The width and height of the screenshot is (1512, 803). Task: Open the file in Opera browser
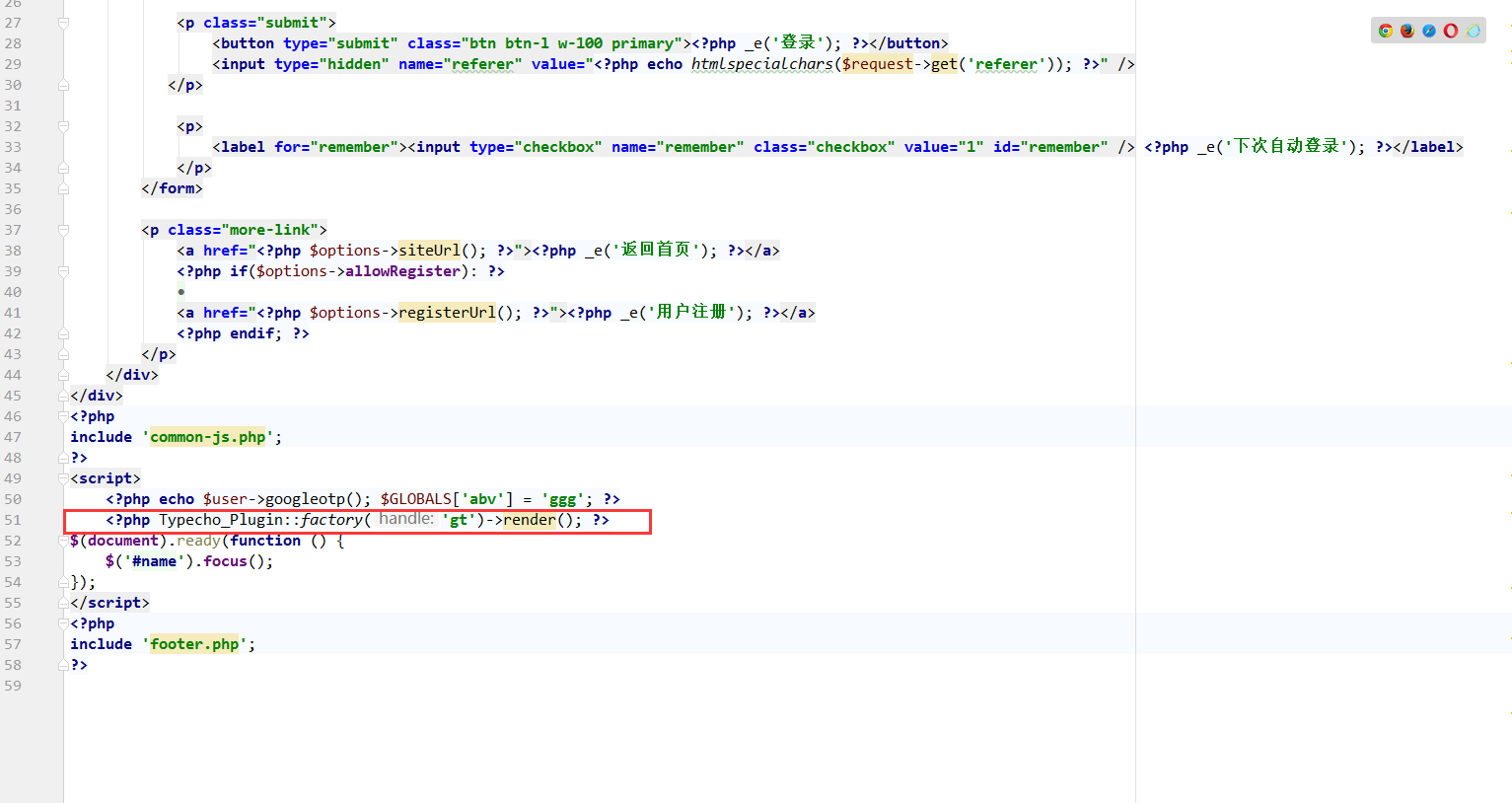tap(1451, 31)
